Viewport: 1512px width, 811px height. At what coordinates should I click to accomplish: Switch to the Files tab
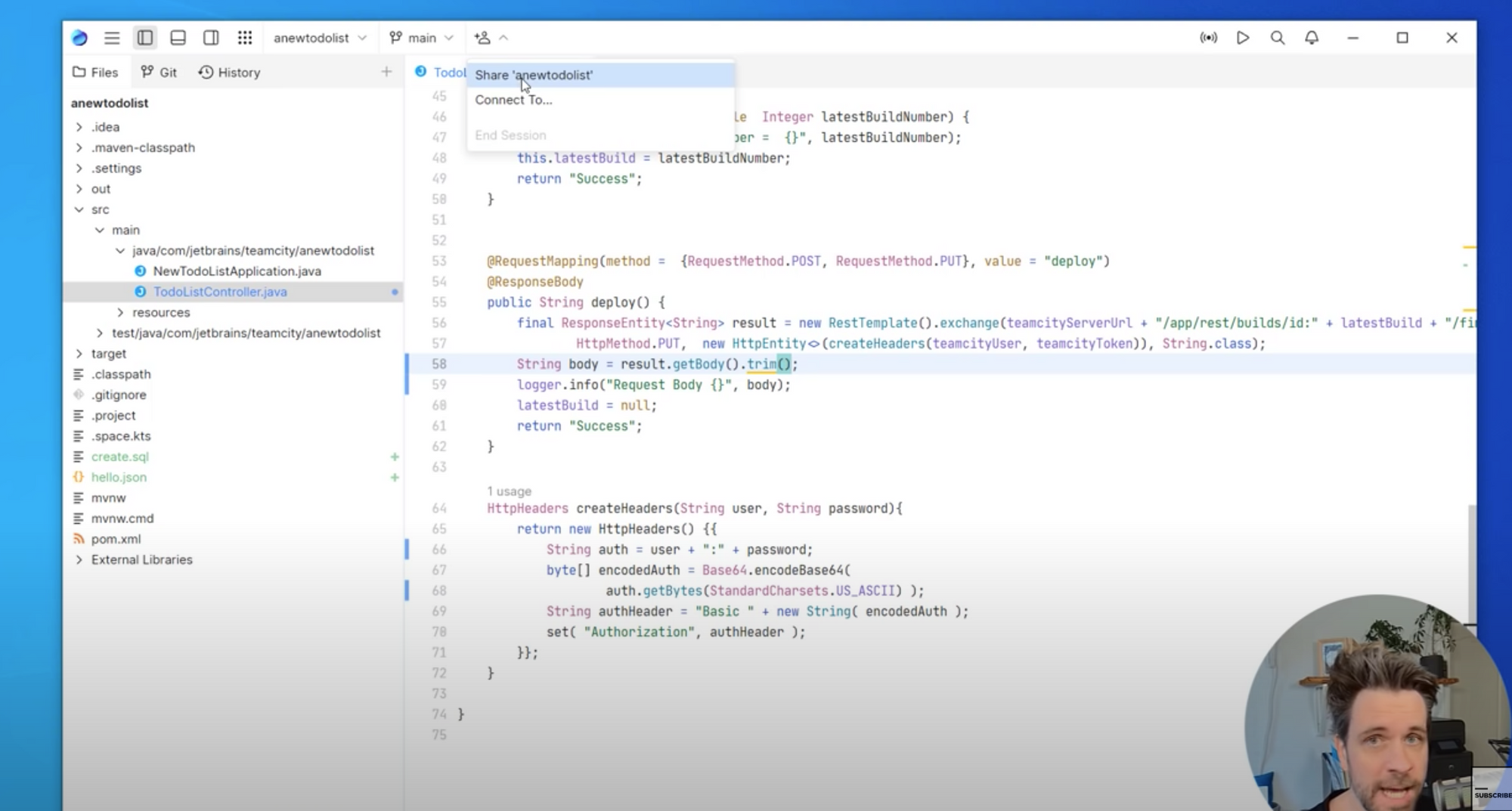pyautogui.click(x=95, y=73)
